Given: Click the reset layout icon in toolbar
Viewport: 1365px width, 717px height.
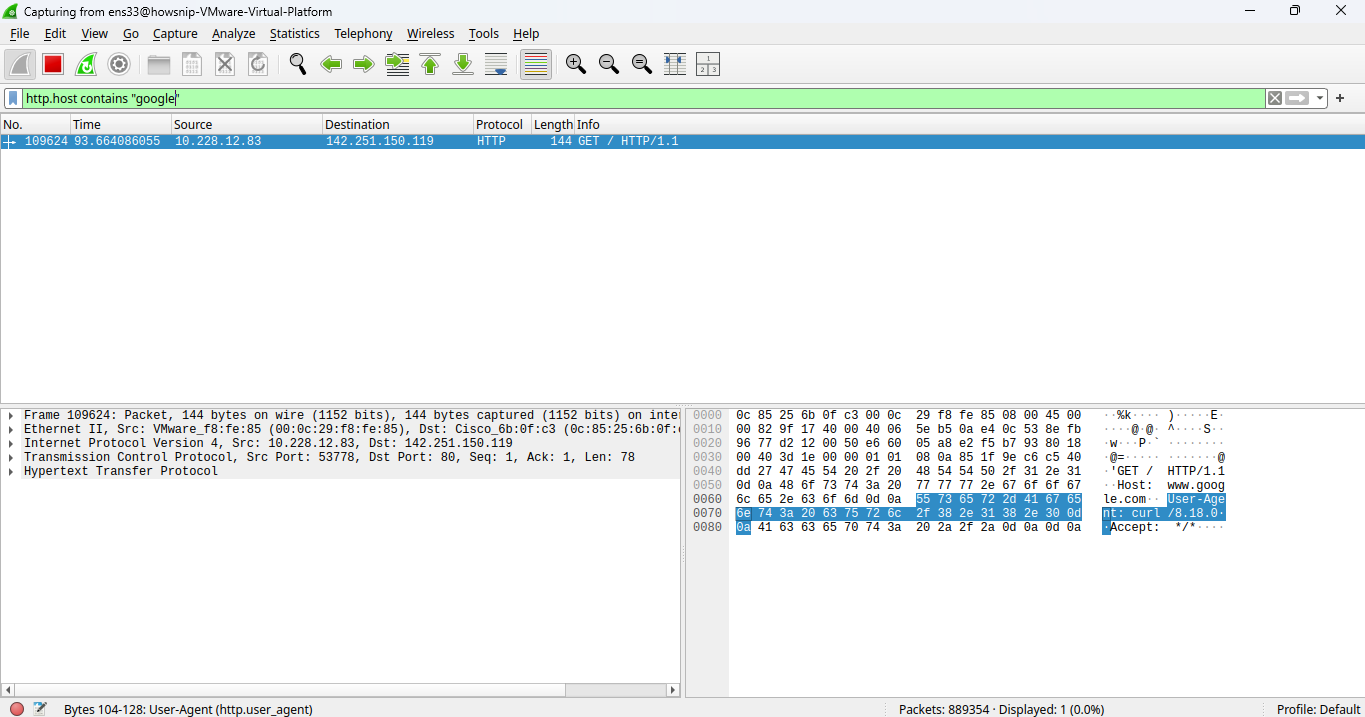Looking at the screenshot, I should click(x=708, y=65).
